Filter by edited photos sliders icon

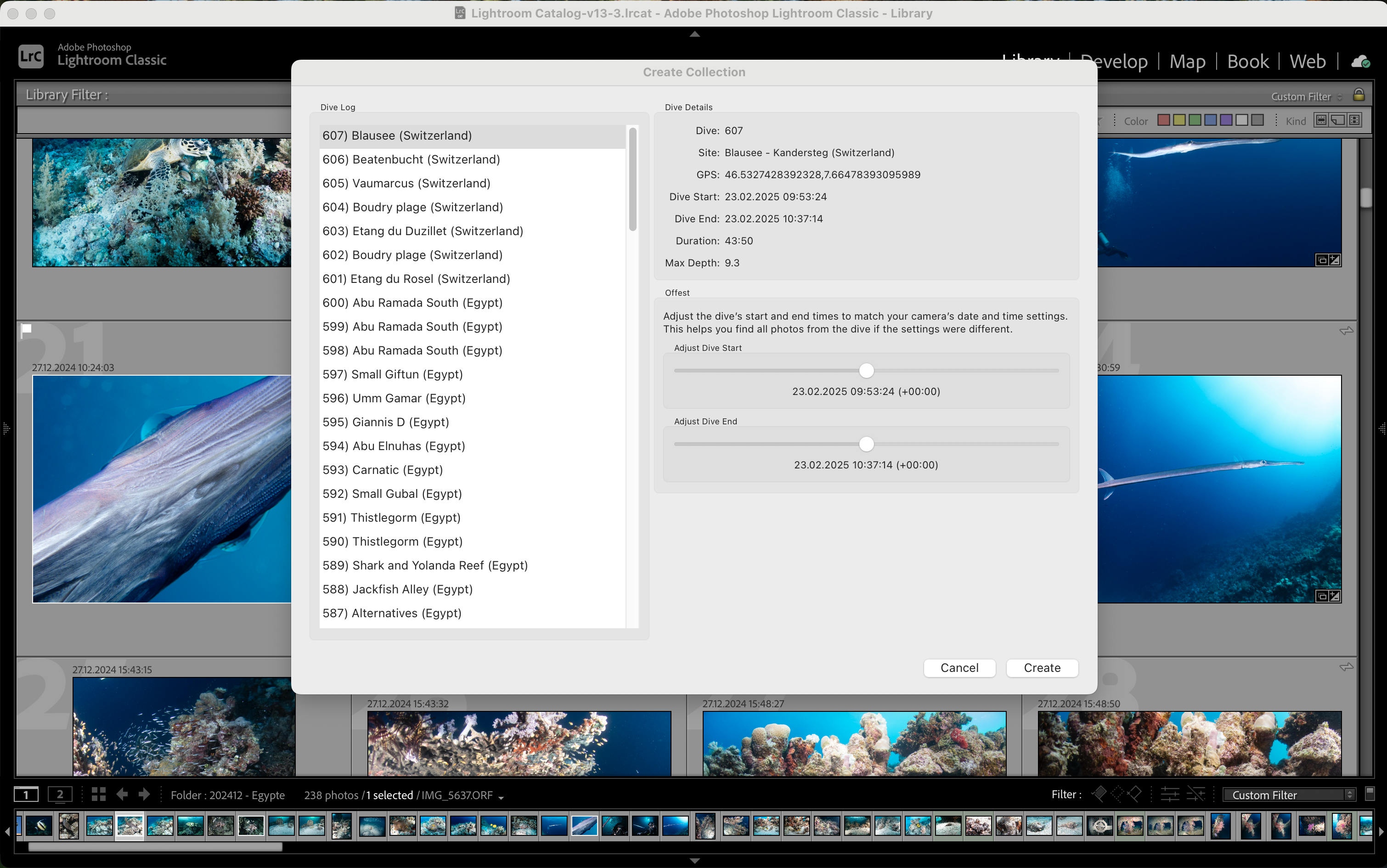1169,795
